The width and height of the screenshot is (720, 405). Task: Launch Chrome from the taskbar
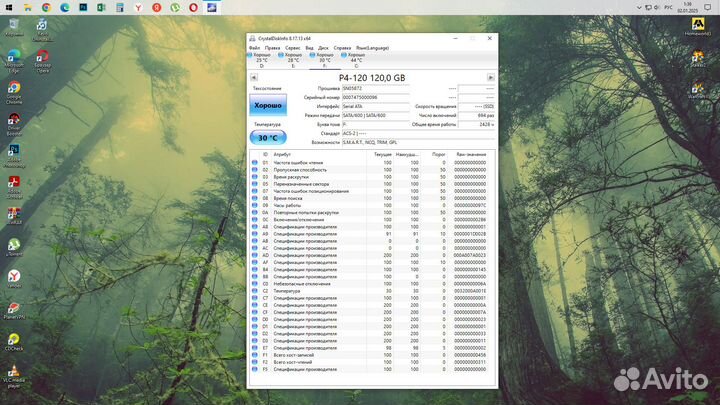point(46,7)
